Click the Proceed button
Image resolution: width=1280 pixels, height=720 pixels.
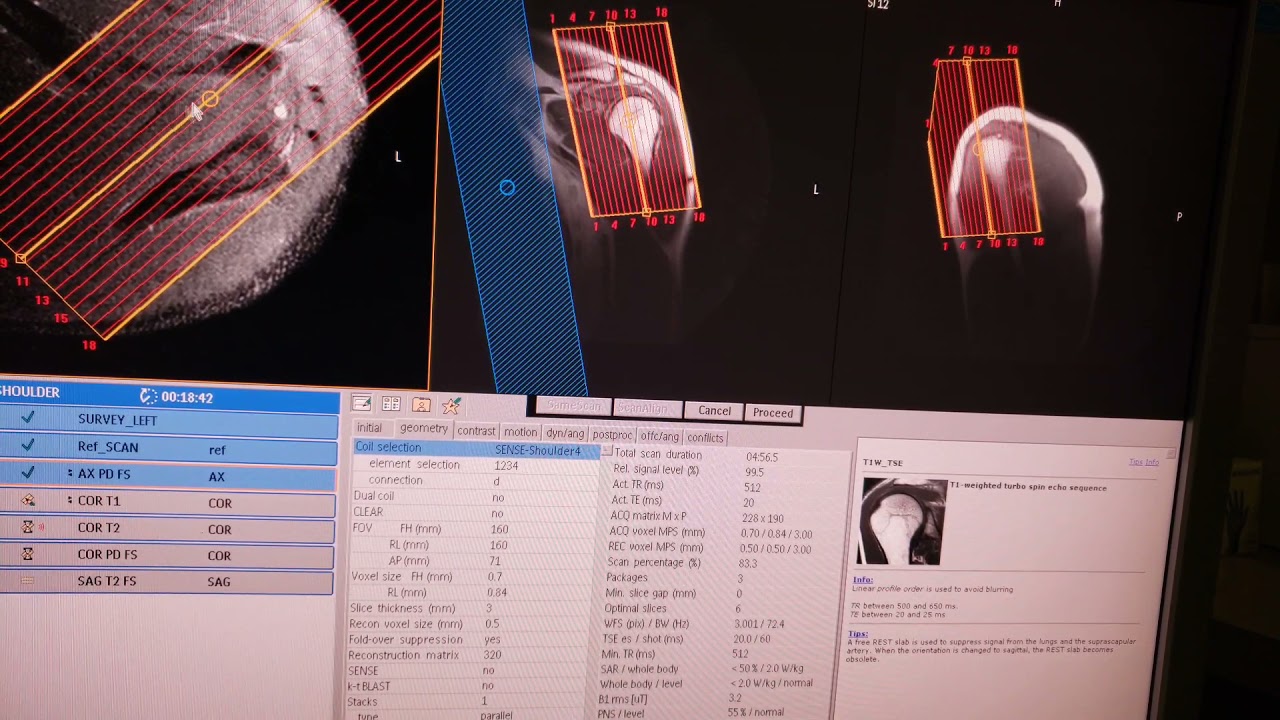773,412
